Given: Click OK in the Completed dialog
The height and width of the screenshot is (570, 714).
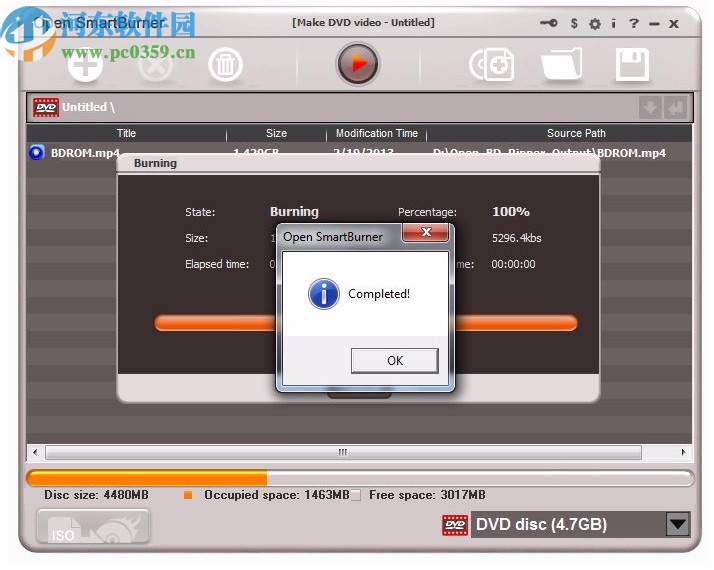Looking at the screenshot, I should [395, 361].
